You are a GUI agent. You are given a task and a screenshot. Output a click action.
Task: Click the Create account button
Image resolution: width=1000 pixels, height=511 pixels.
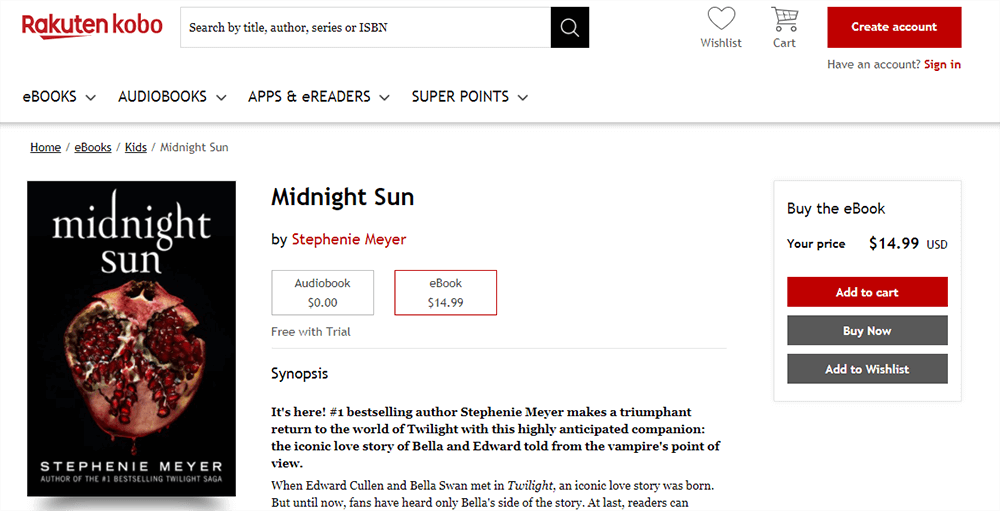tap(894, 27)
